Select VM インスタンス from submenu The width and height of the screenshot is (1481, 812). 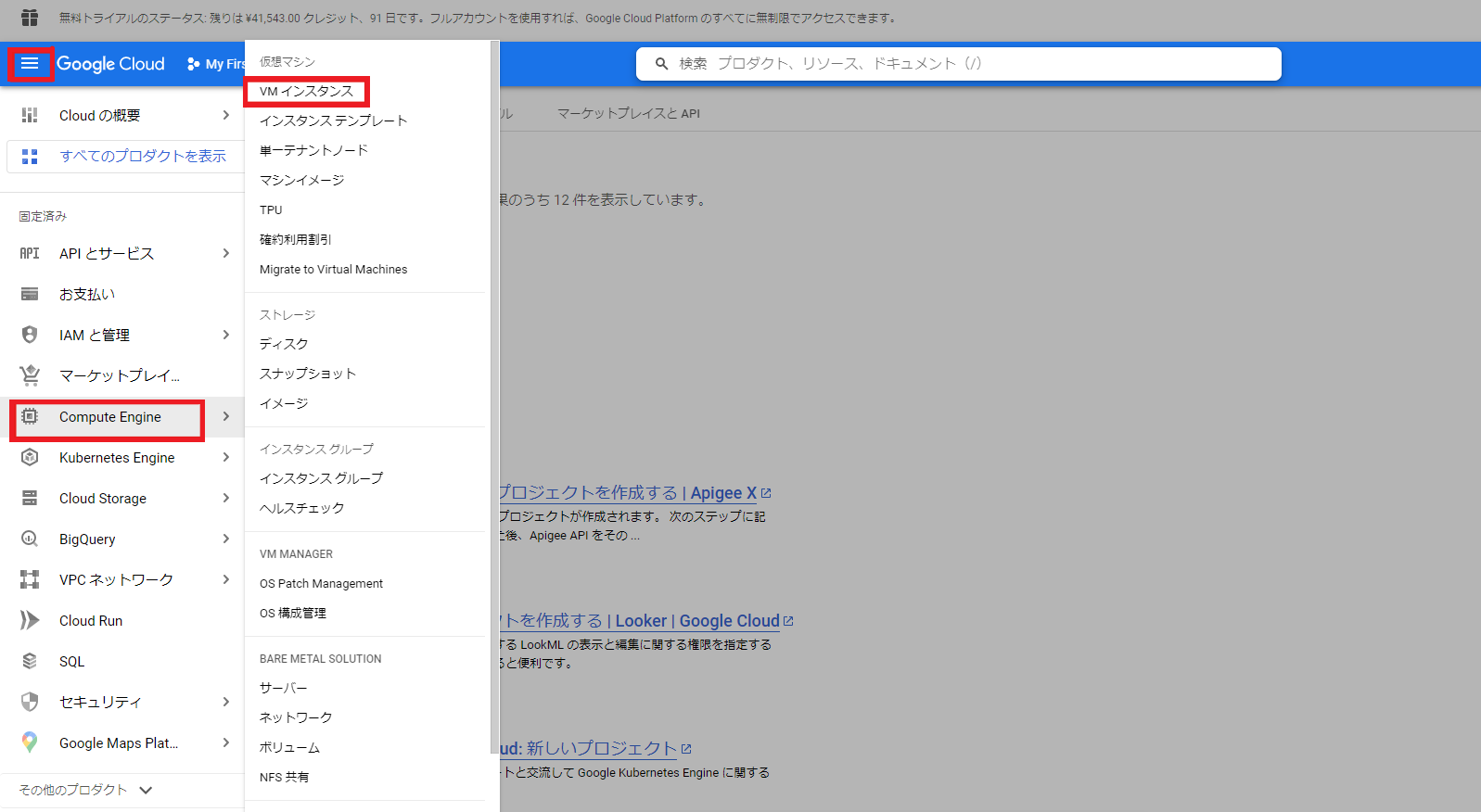pos(306,91)
